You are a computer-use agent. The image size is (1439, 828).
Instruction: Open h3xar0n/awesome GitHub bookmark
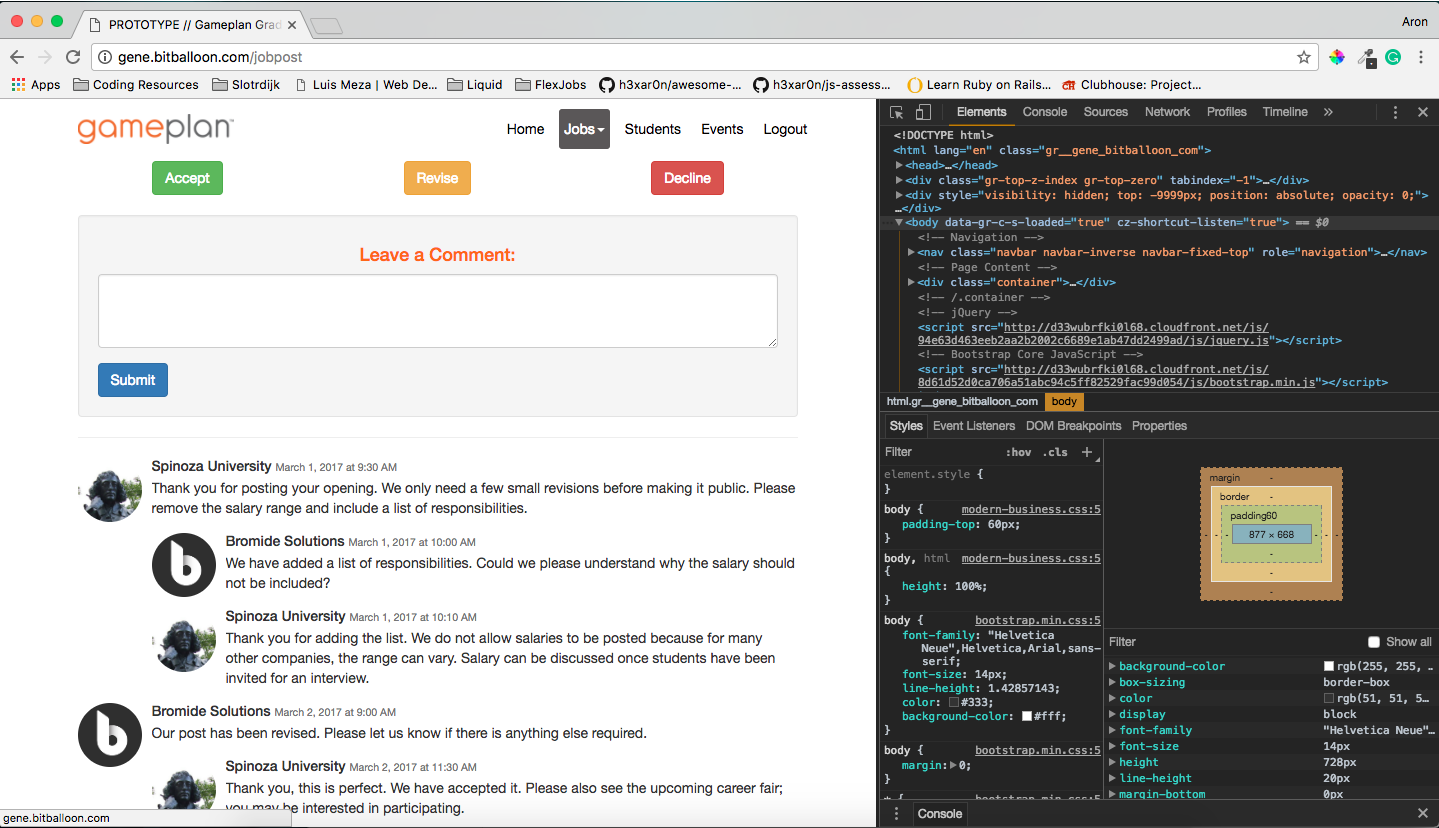(670, 85)
